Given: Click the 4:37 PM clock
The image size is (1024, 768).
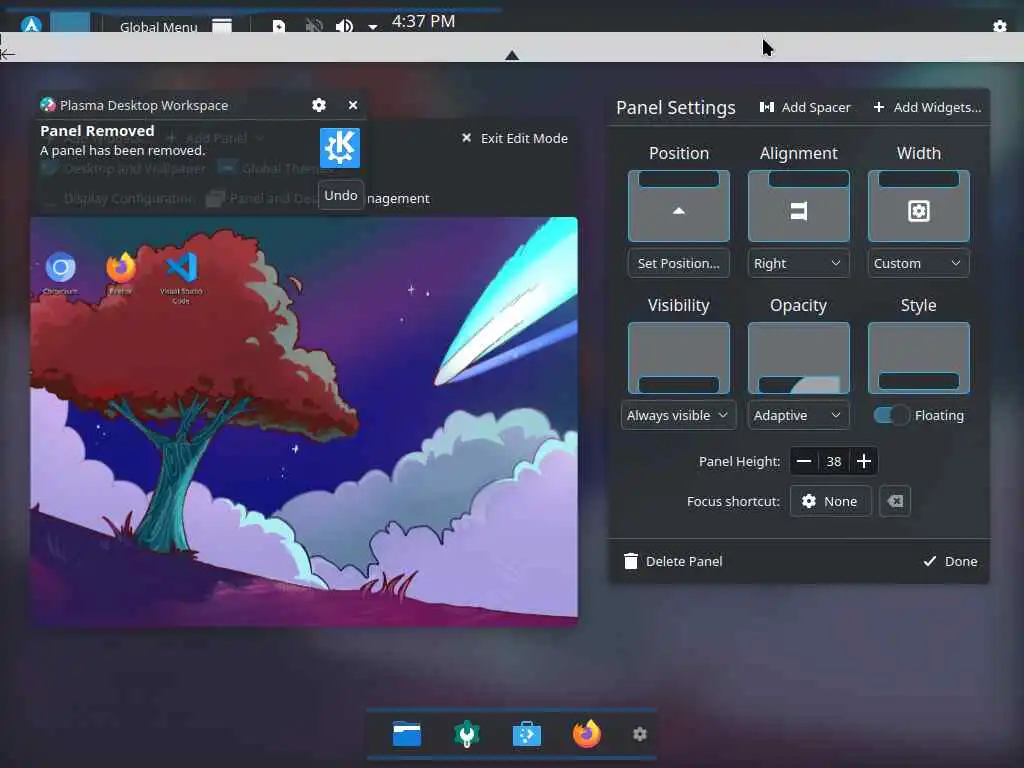Looking at the screenshot, I should [423, 22].
